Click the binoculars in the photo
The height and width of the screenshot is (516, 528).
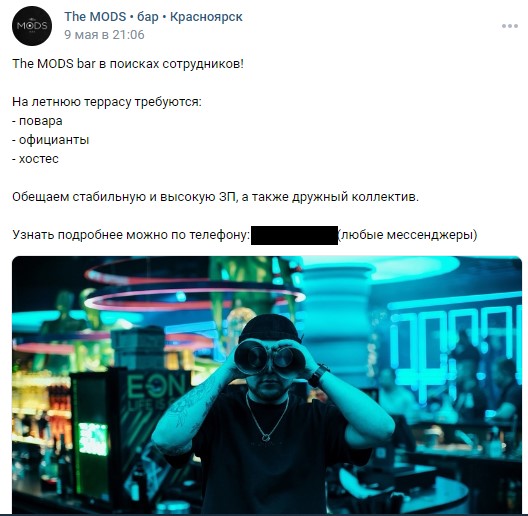click(x=269, y=358)
